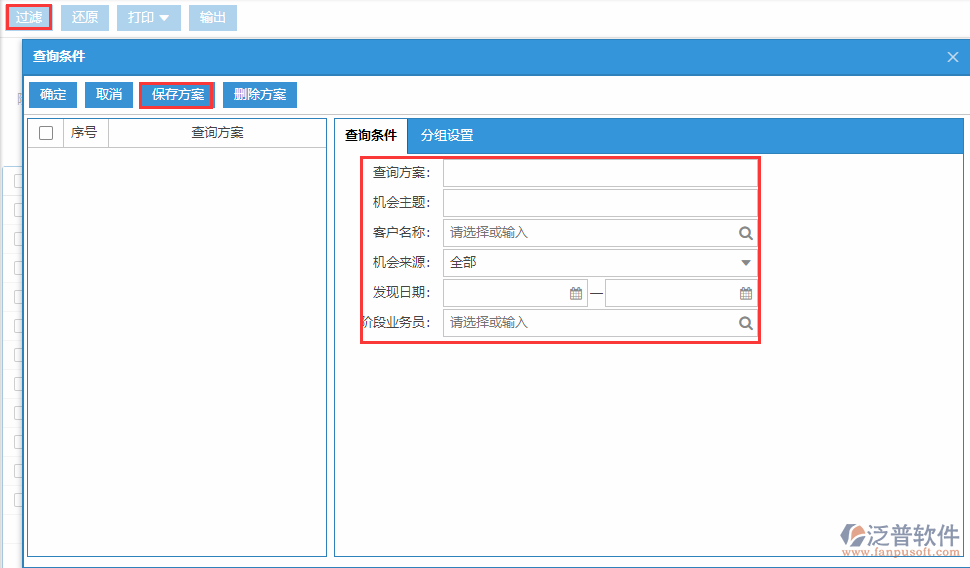970x568 pixels.
Task: Open the end date calendar icon
Action: click(x=746, y=293)
